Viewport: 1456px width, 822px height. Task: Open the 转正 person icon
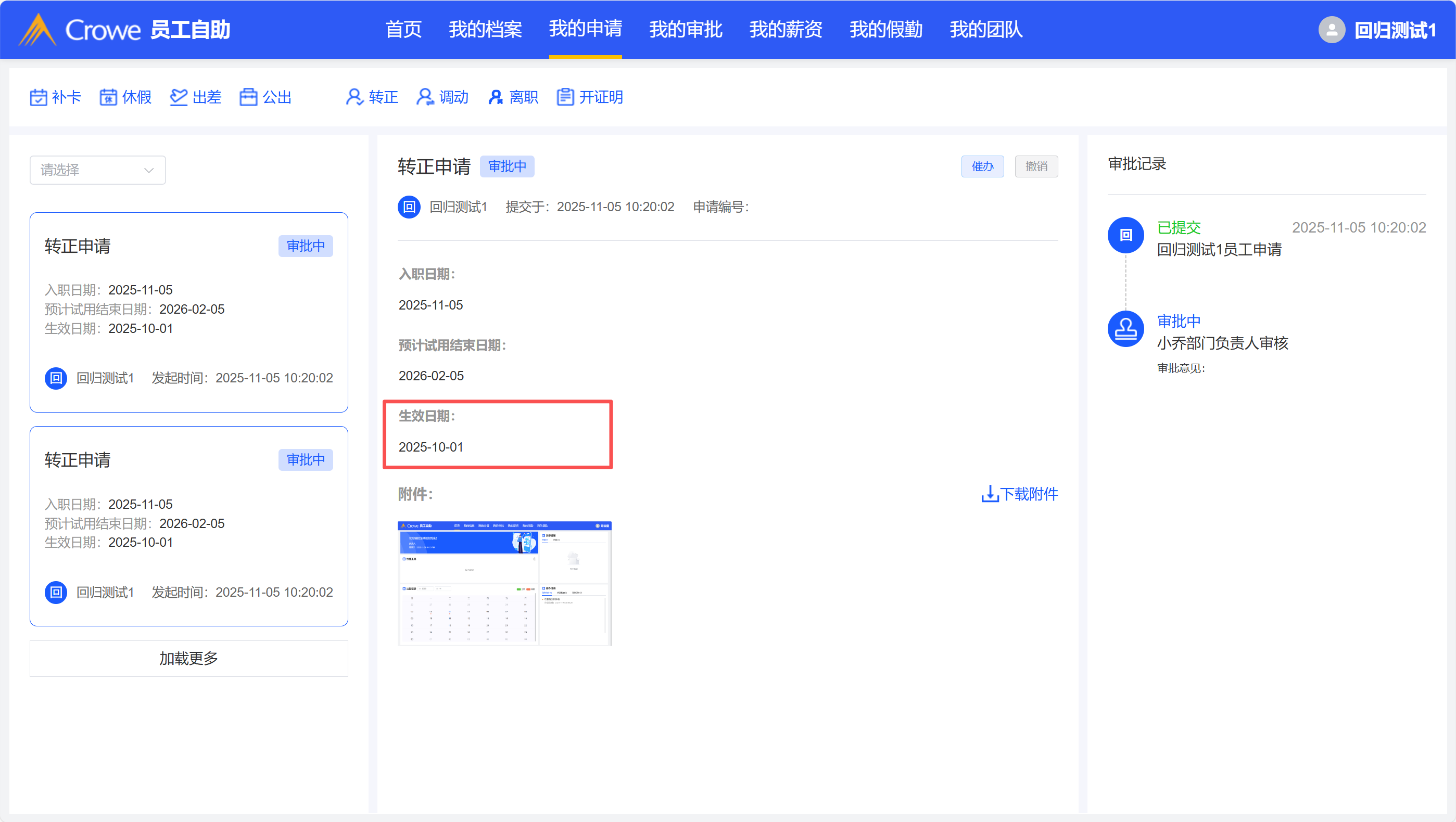(x=354, y=97)
